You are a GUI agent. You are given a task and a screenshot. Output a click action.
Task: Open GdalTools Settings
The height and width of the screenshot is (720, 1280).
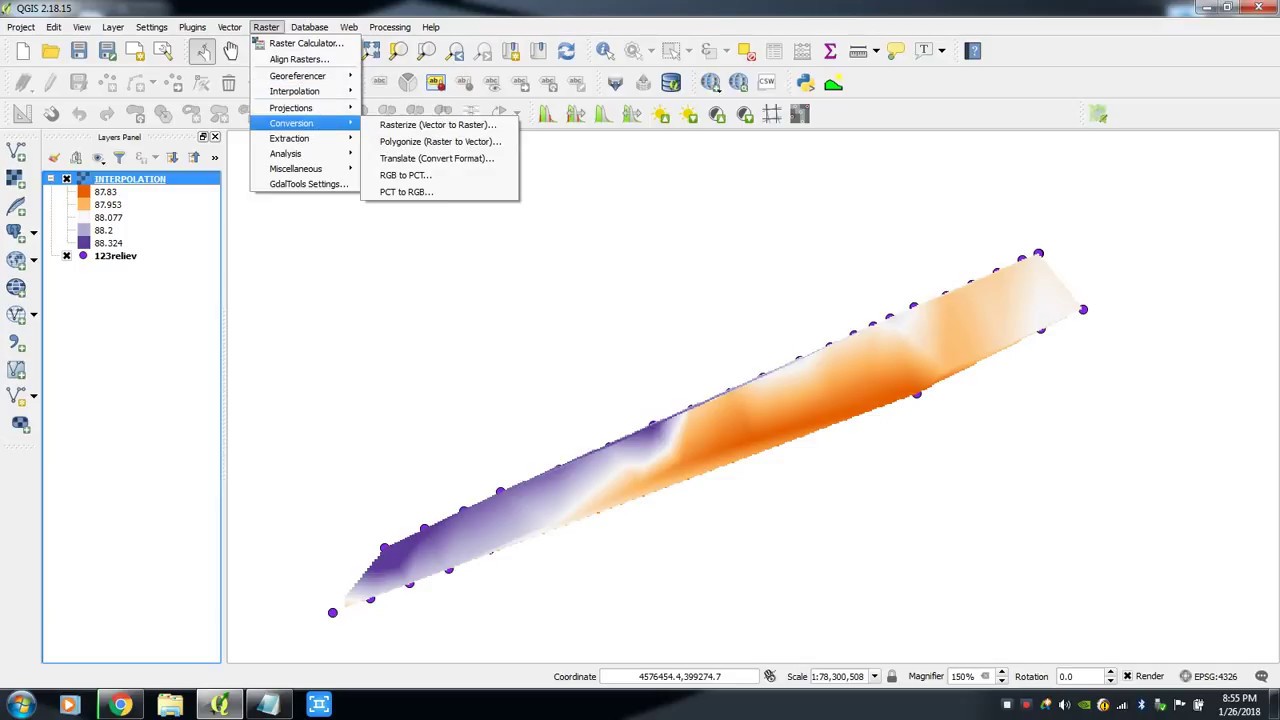point(308,184)
